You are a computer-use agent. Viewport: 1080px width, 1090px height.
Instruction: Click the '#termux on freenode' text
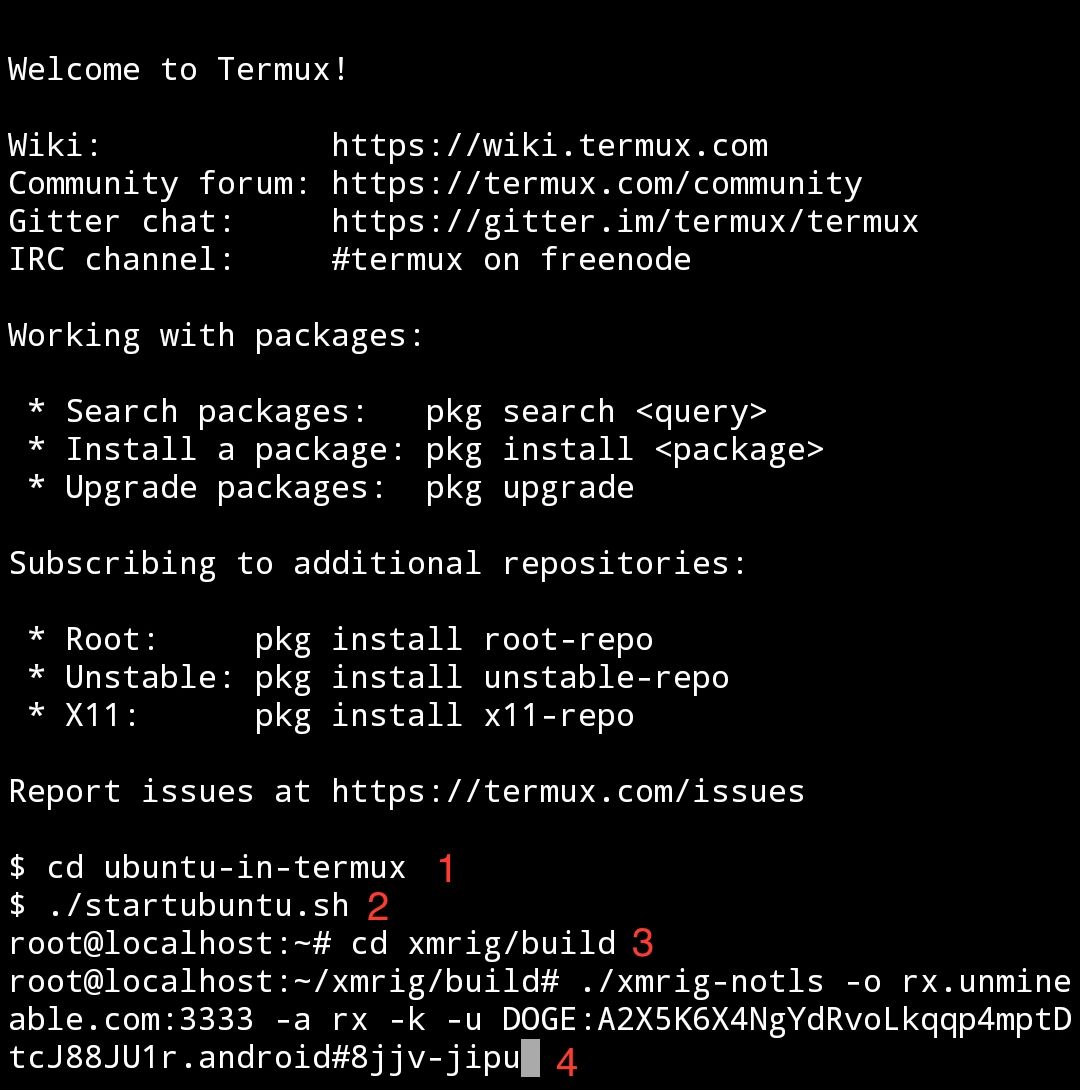pos(512,260)
